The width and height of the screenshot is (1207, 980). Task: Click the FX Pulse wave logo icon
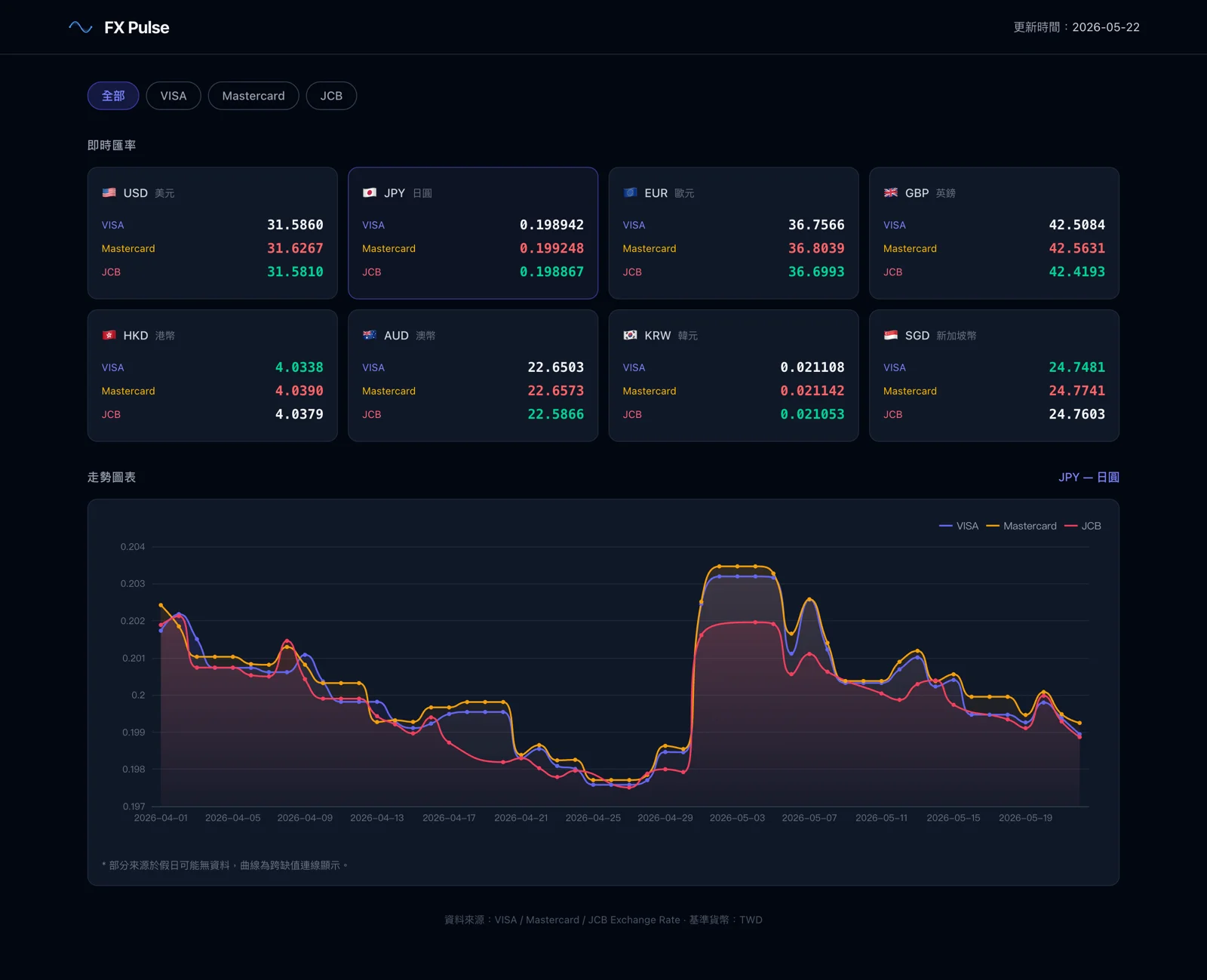tap(81, 27)
